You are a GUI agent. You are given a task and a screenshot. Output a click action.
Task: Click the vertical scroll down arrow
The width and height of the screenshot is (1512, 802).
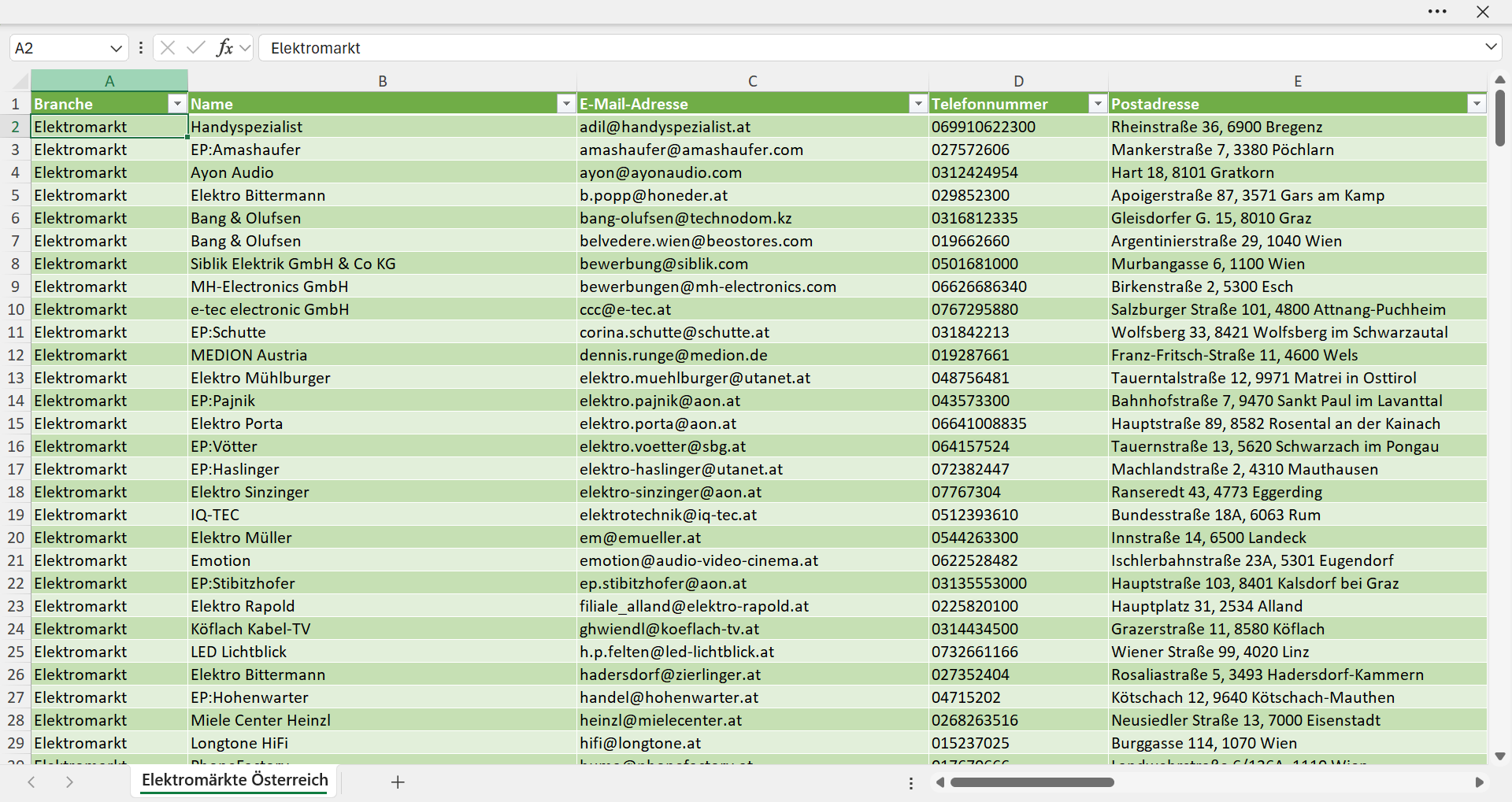click(1500, 756)
